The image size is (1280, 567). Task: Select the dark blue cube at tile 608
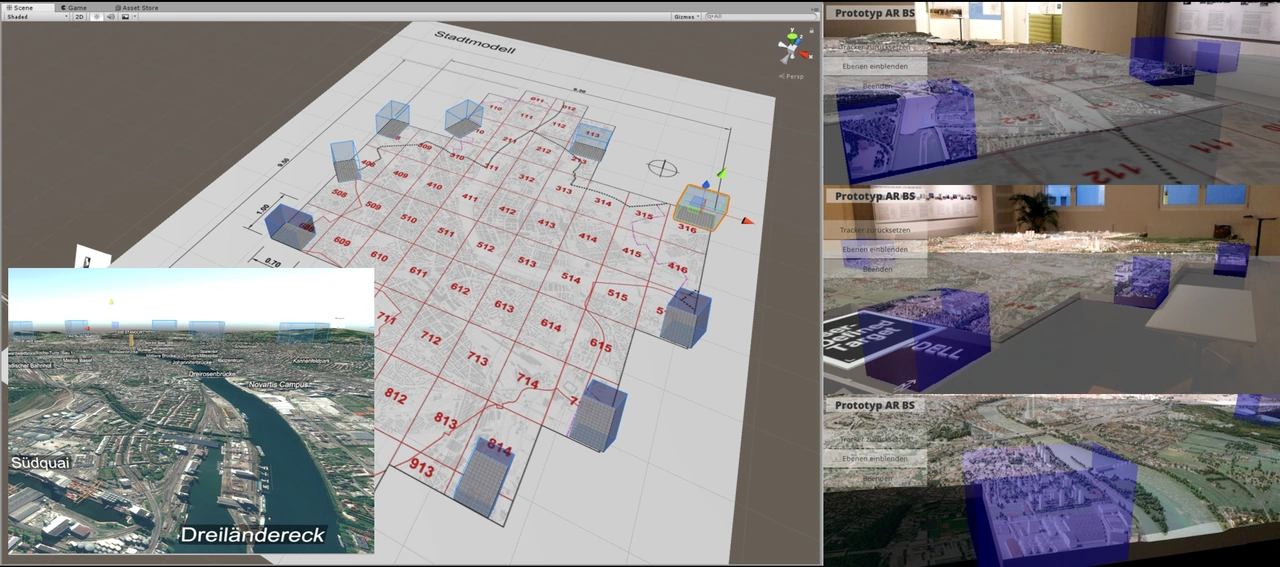coord(291,228)
